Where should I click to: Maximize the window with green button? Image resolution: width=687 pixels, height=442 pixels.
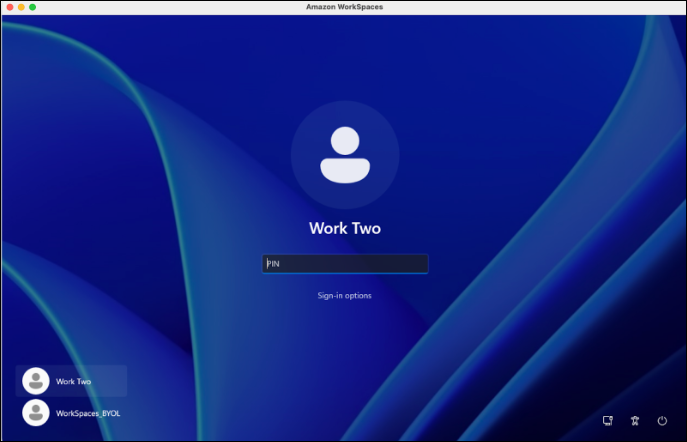coord(32,7)
